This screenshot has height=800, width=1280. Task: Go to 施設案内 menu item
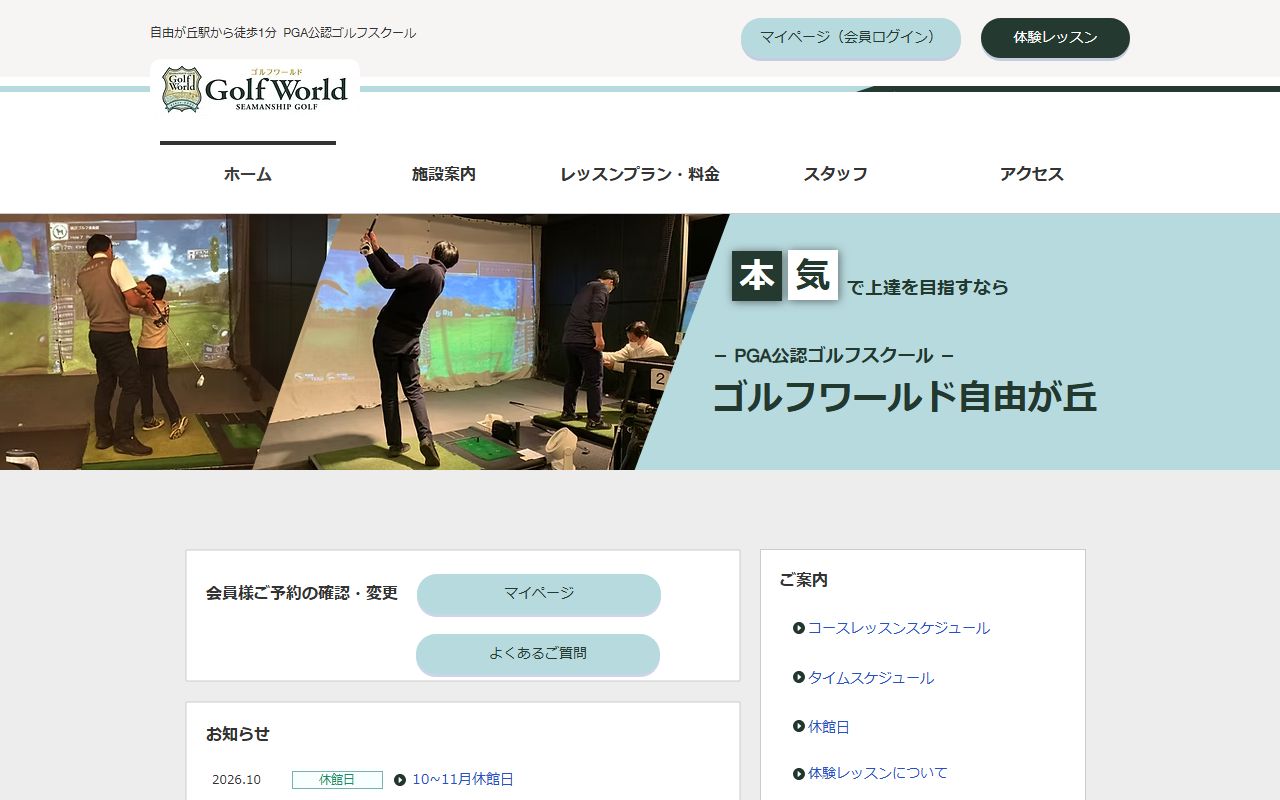444,174
